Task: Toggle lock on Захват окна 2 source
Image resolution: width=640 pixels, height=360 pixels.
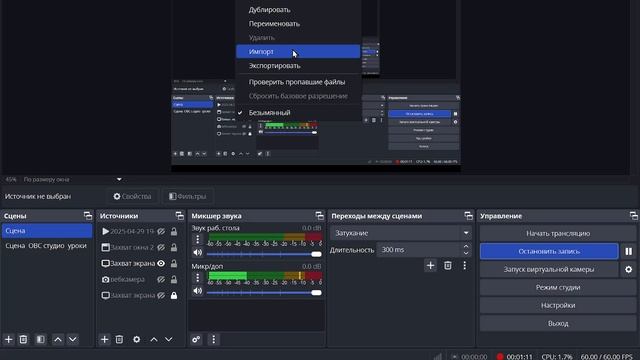Action: (x=174, y=247)
